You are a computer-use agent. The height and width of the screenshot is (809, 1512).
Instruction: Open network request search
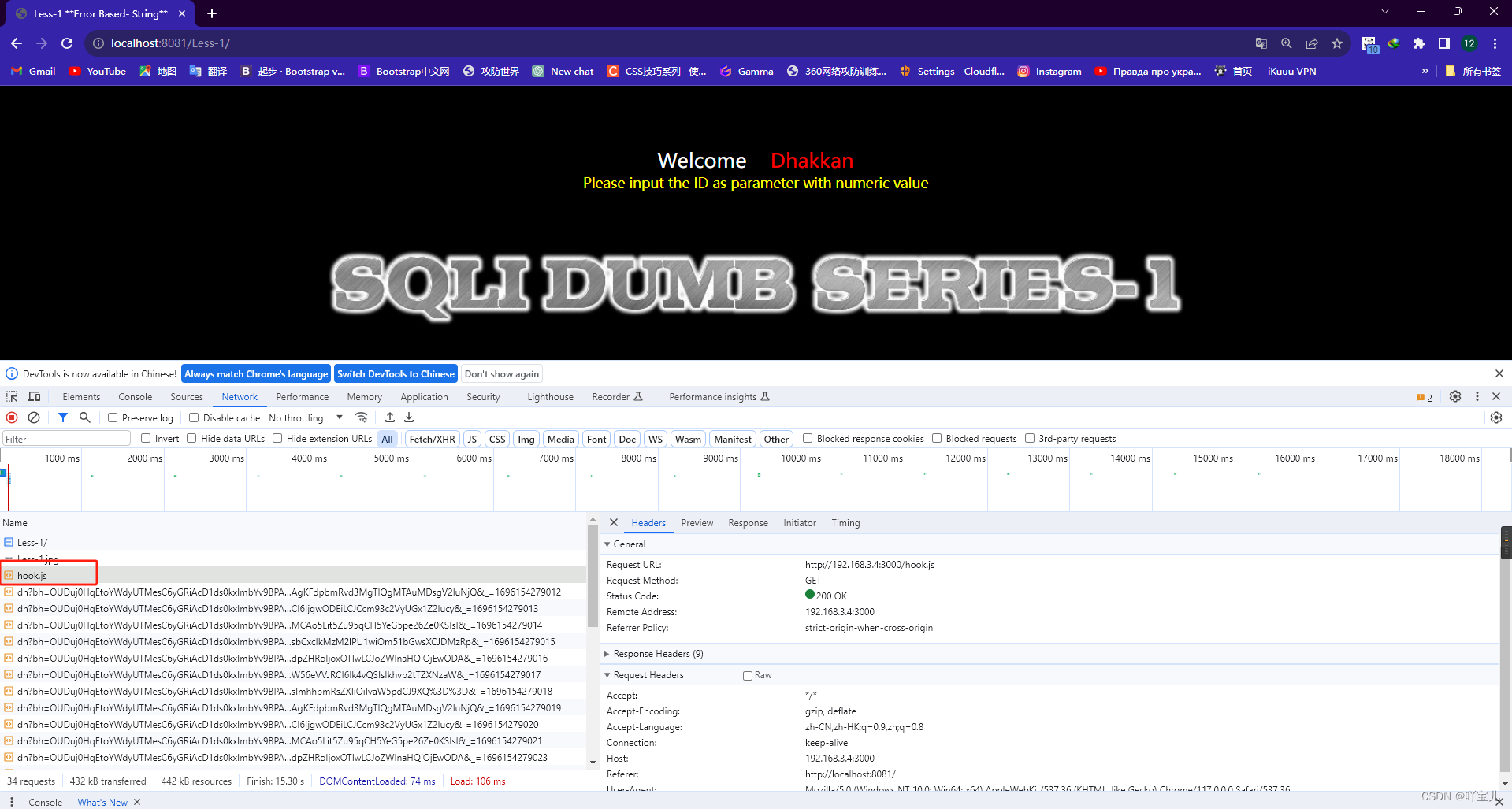click(84, 417)
